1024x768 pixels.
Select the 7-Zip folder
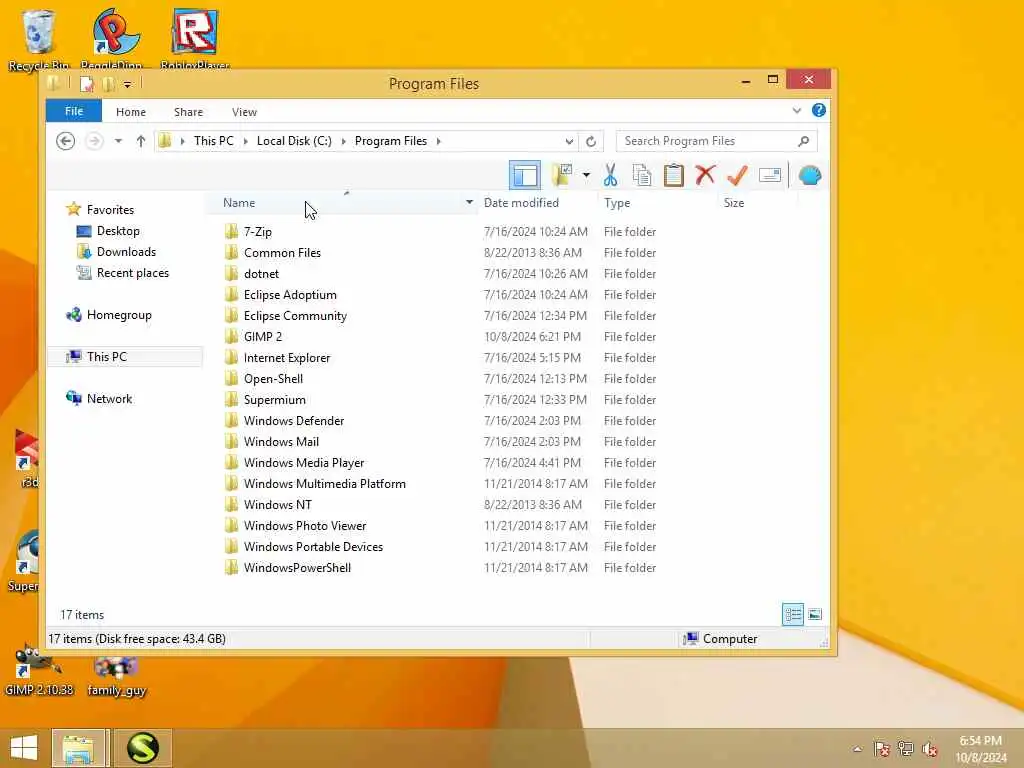coord(257,232)
